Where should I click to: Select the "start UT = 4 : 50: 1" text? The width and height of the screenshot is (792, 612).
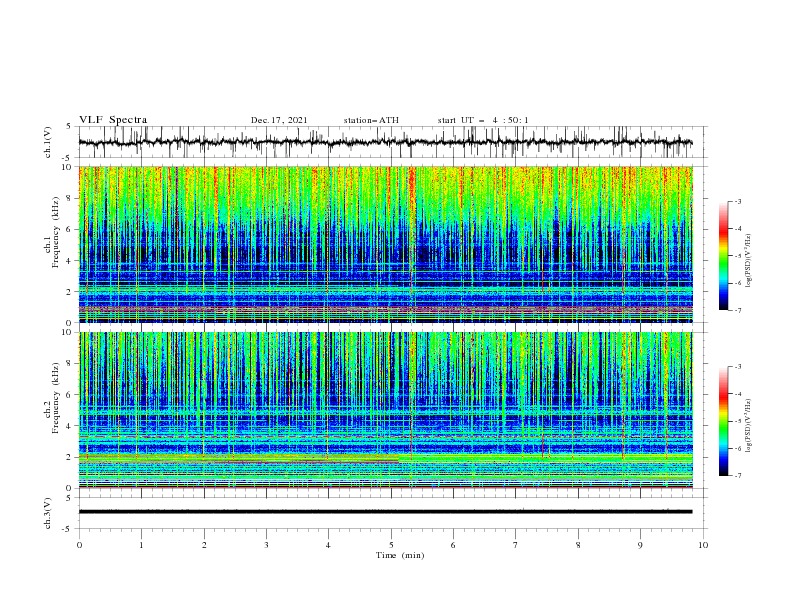pos(482,120)
